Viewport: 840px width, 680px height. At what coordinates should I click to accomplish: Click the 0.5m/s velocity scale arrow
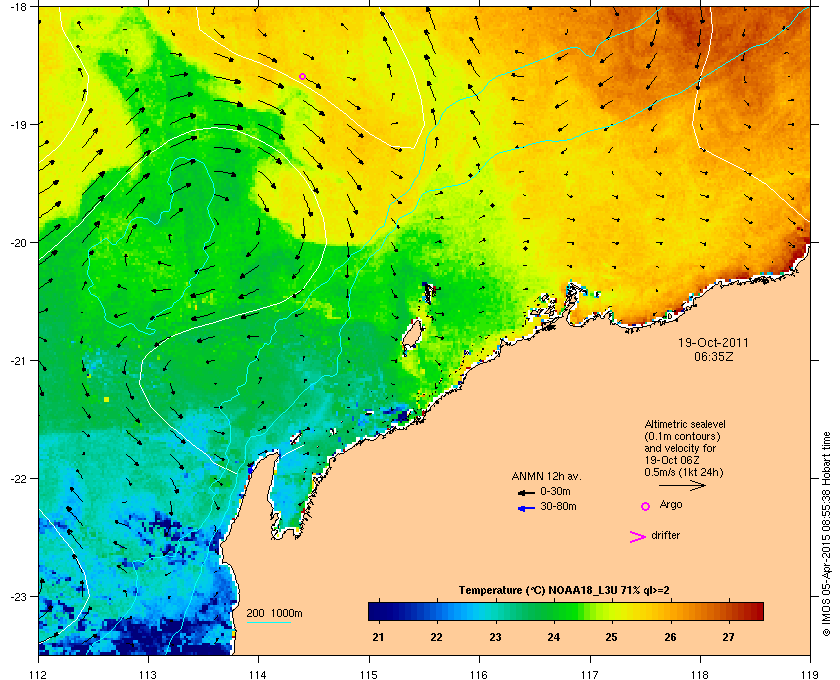[x=682, y=486]
